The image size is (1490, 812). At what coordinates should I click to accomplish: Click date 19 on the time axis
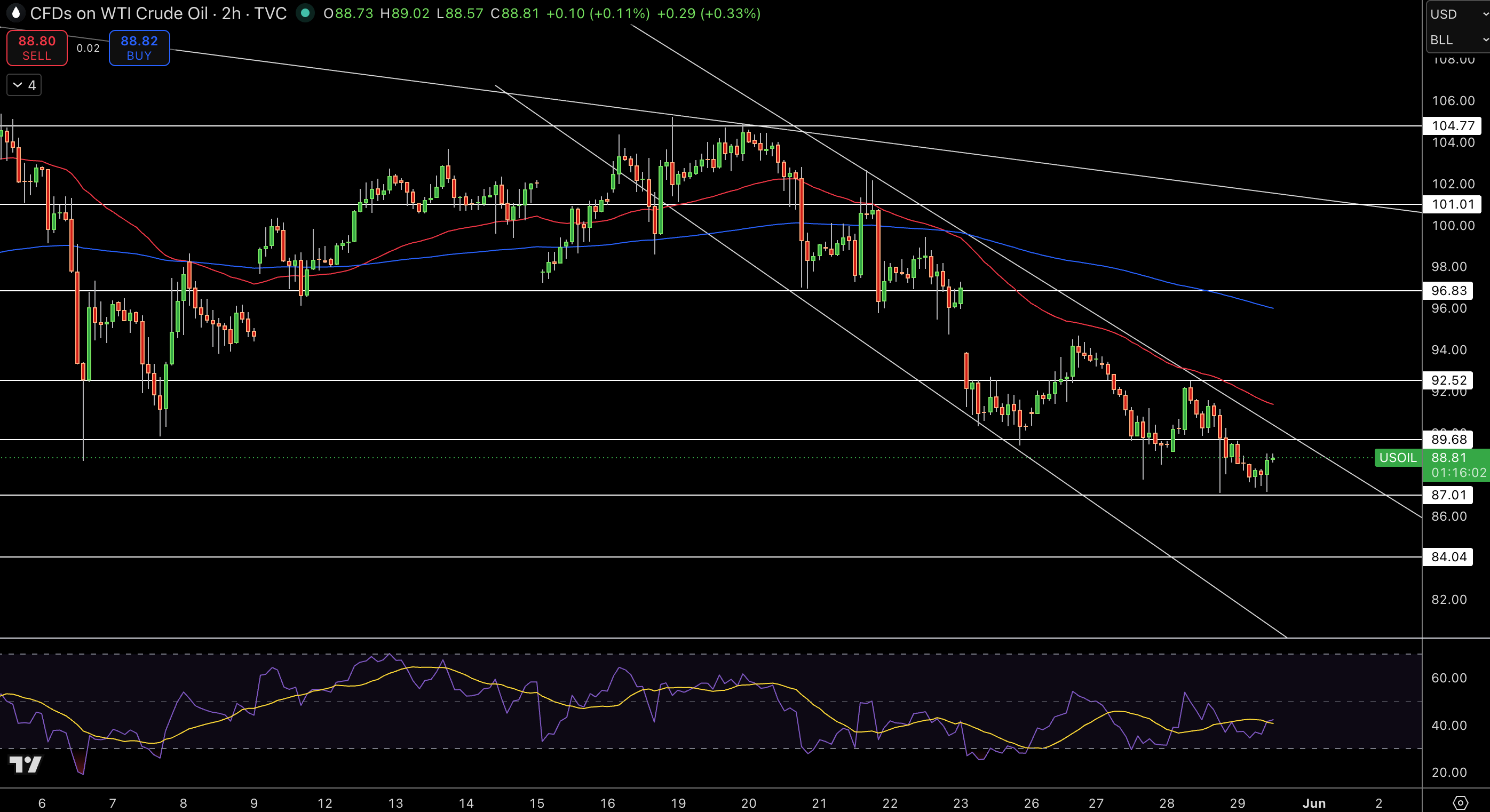678,803
